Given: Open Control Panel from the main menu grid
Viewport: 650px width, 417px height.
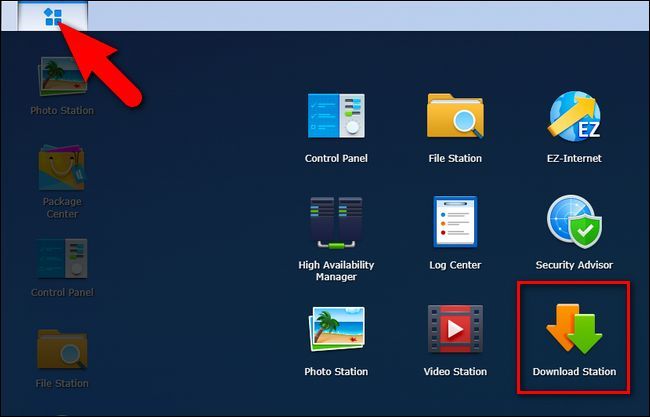Looking at the screenshot, I should (x=336, y=117).
